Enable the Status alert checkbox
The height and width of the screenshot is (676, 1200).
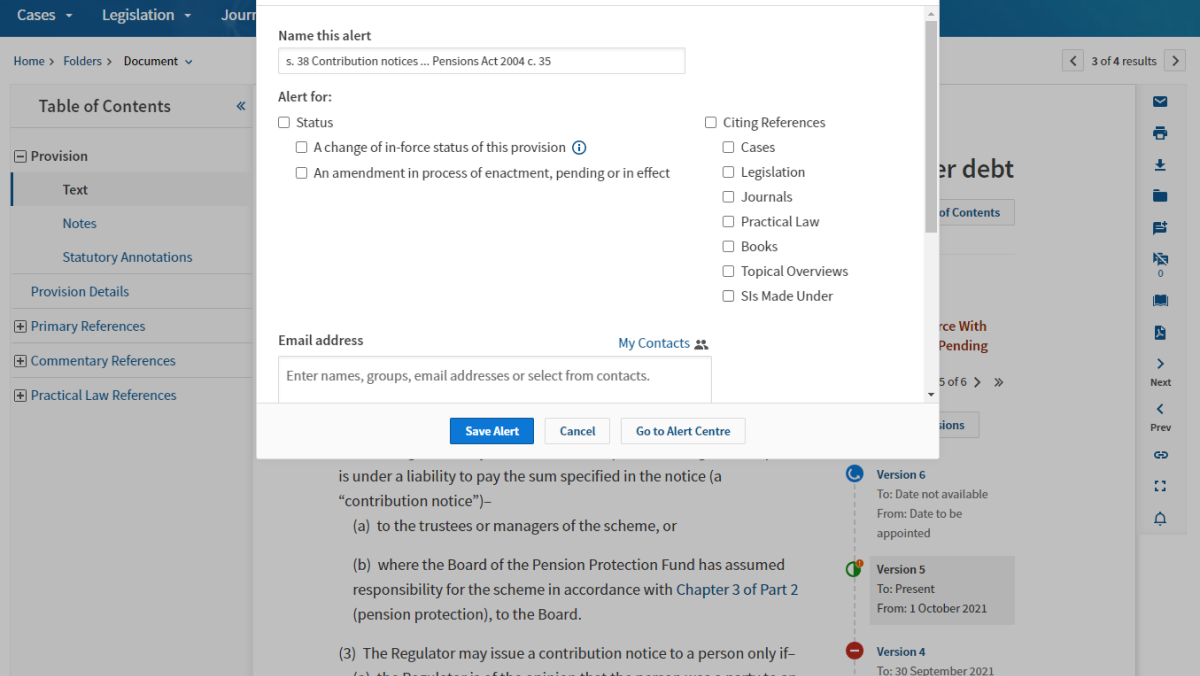coord(283,121)
